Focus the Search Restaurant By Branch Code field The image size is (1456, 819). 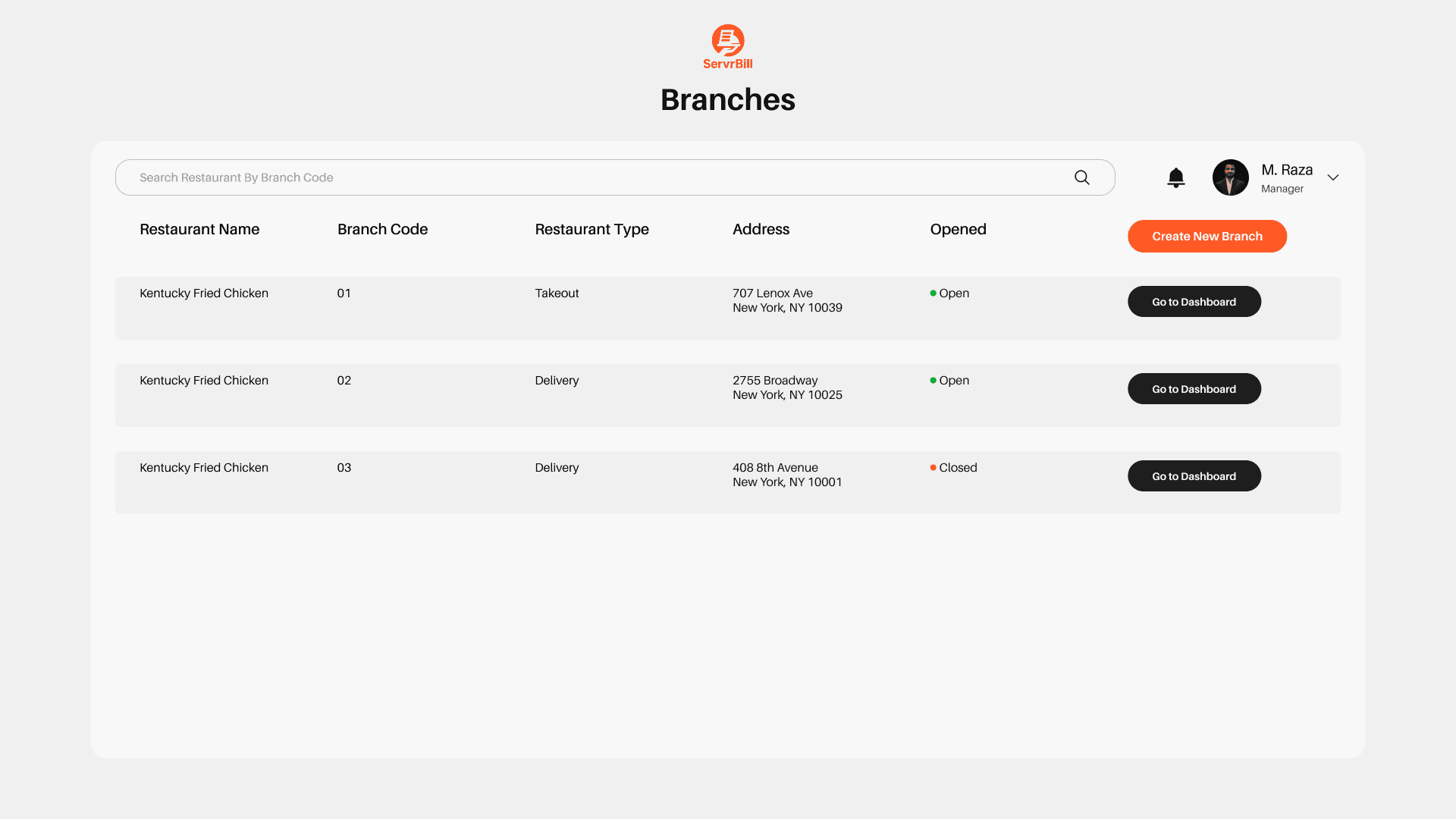coord(591,177)
